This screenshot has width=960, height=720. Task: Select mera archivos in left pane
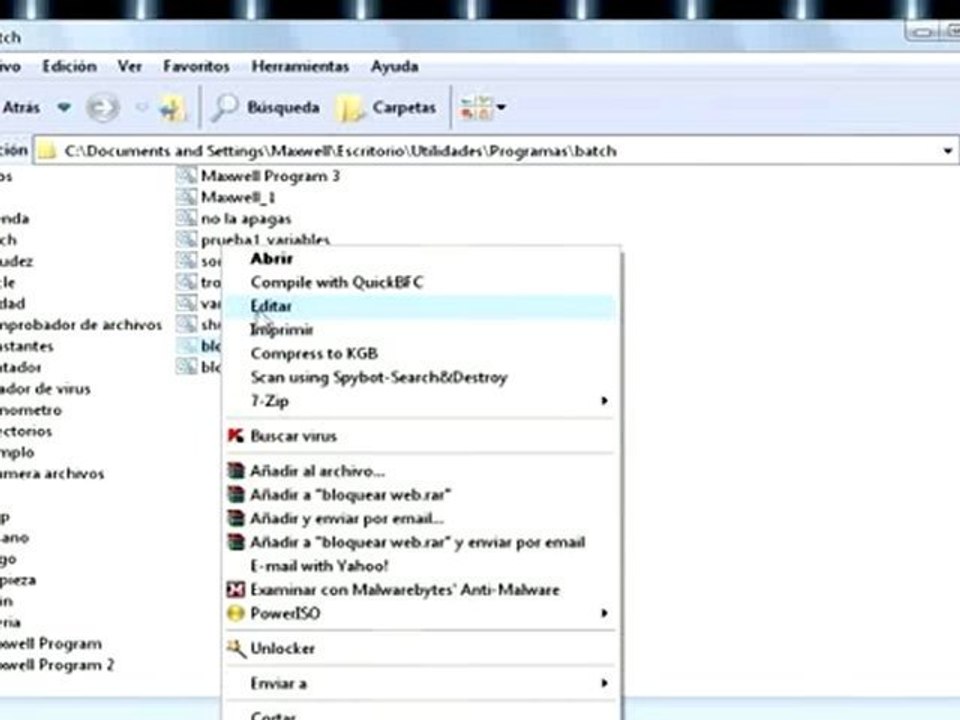click(x=52, y=474)
